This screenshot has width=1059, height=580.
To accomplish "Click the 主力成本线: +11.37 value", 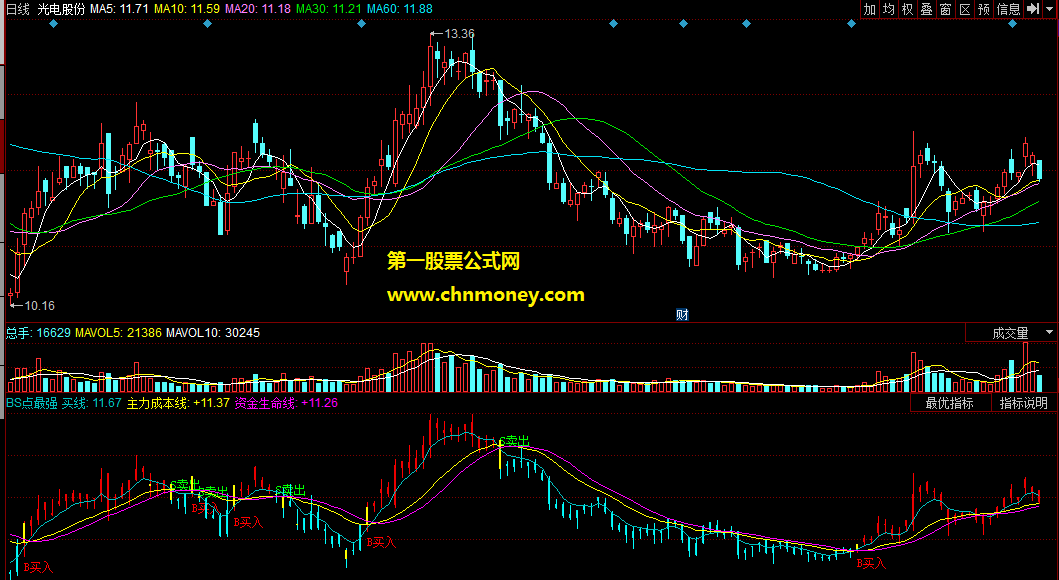I will coord(178,403).
